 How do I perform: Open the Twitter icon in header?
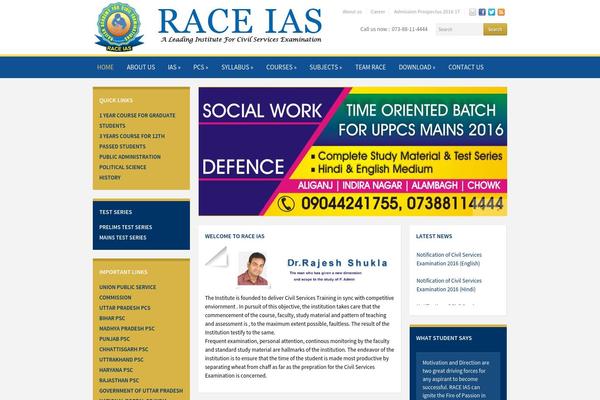click(x=492, y=12)
